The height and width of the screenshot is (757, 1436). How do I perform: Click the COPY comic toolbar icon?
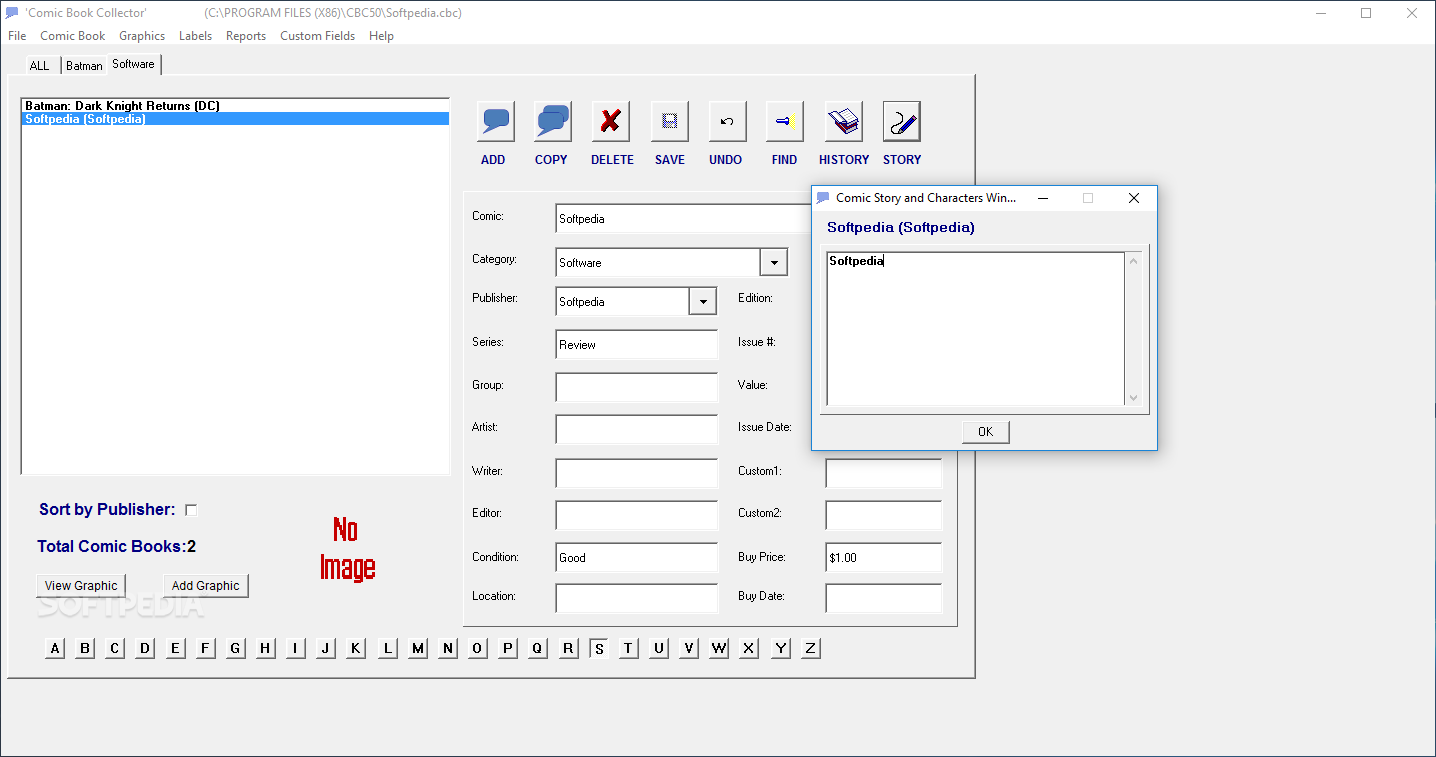point(552,121)
